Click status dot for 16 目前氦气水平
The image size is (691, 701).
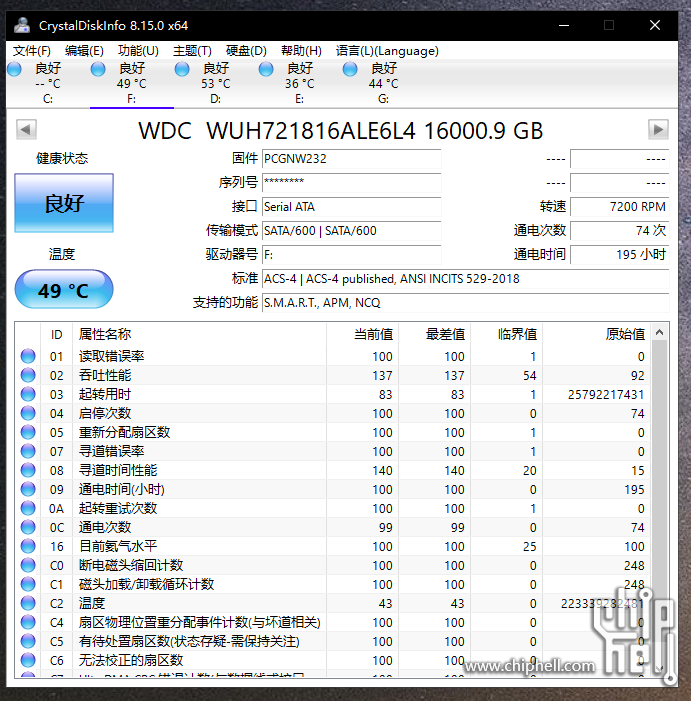28,546
